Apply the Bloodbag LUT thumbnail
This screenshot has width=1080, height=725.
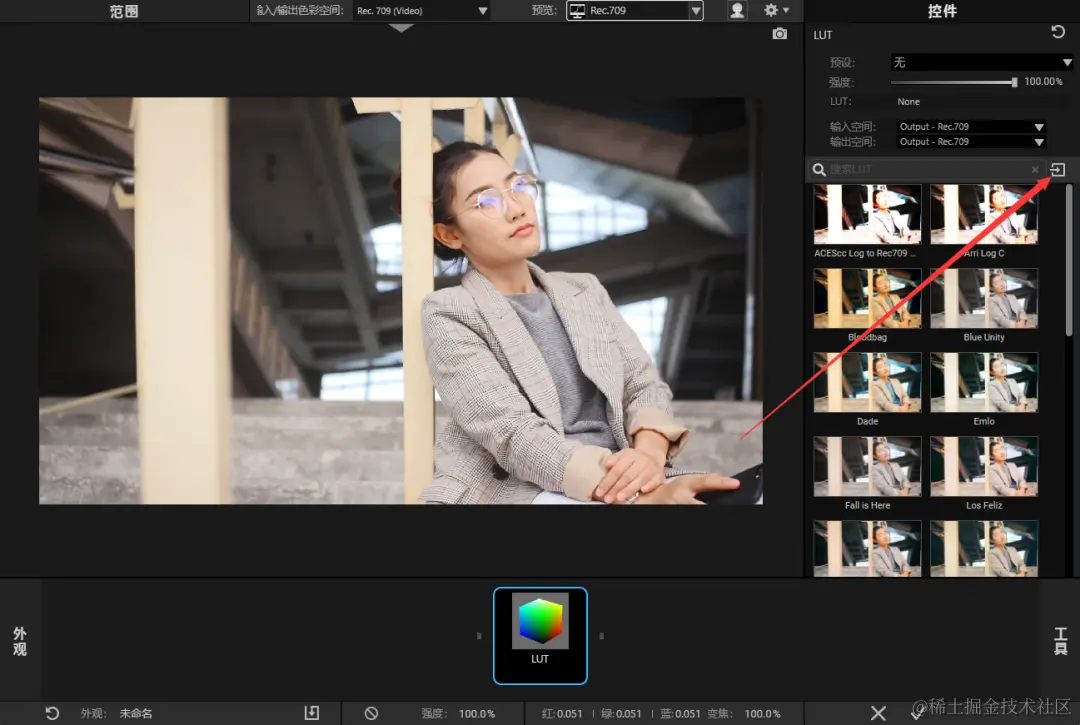[x=867, y=298]
